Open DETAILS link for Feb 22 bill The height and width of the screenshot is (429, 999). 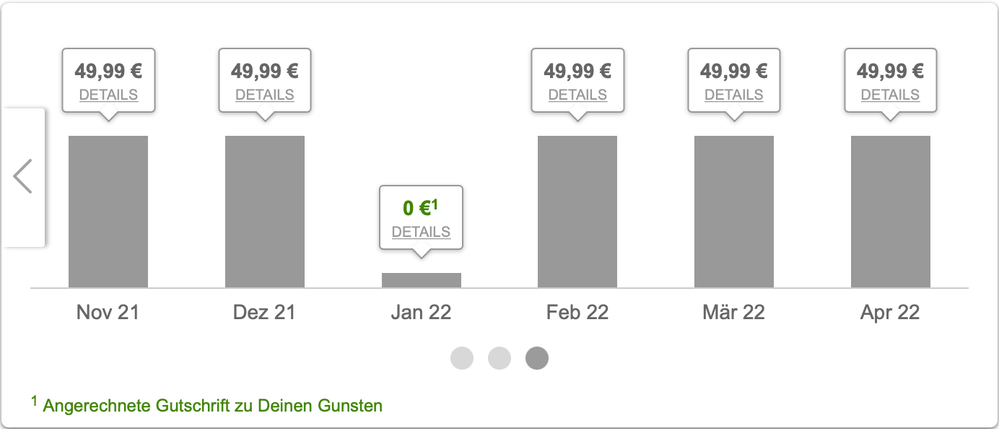(x=577, y=95)
